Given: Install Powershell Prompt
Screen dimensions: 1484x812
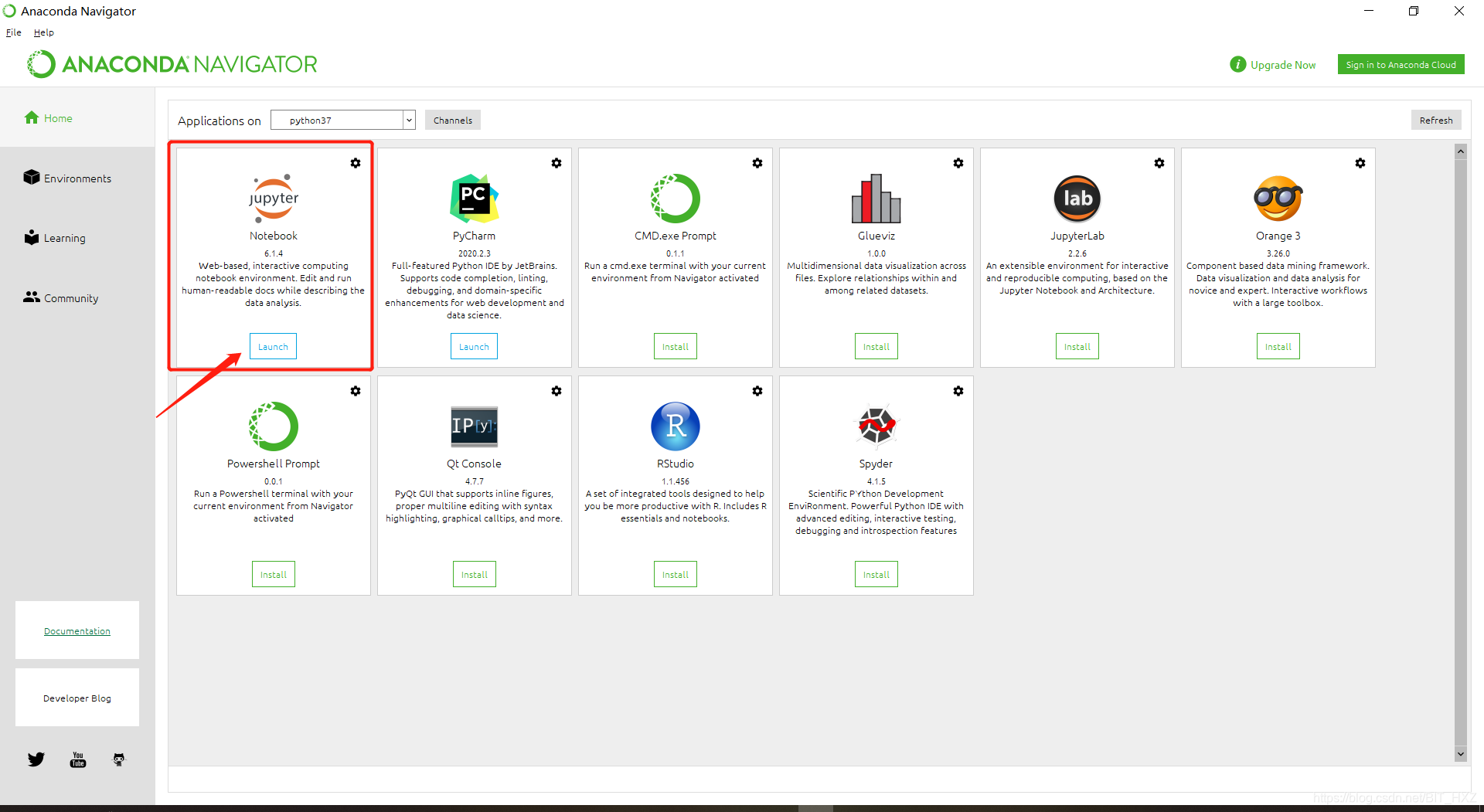Looking at the screenshot, I should [274, 575].
